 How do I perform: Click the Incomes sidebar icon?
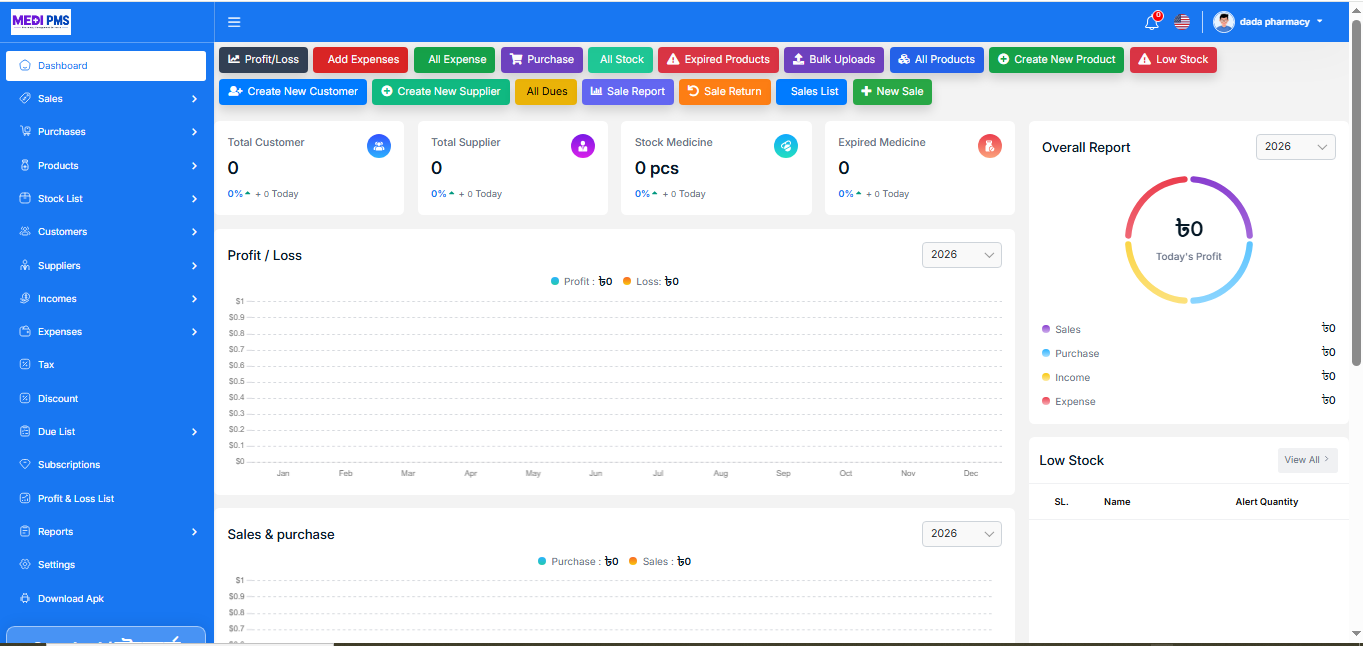click(x=25, y=299)
